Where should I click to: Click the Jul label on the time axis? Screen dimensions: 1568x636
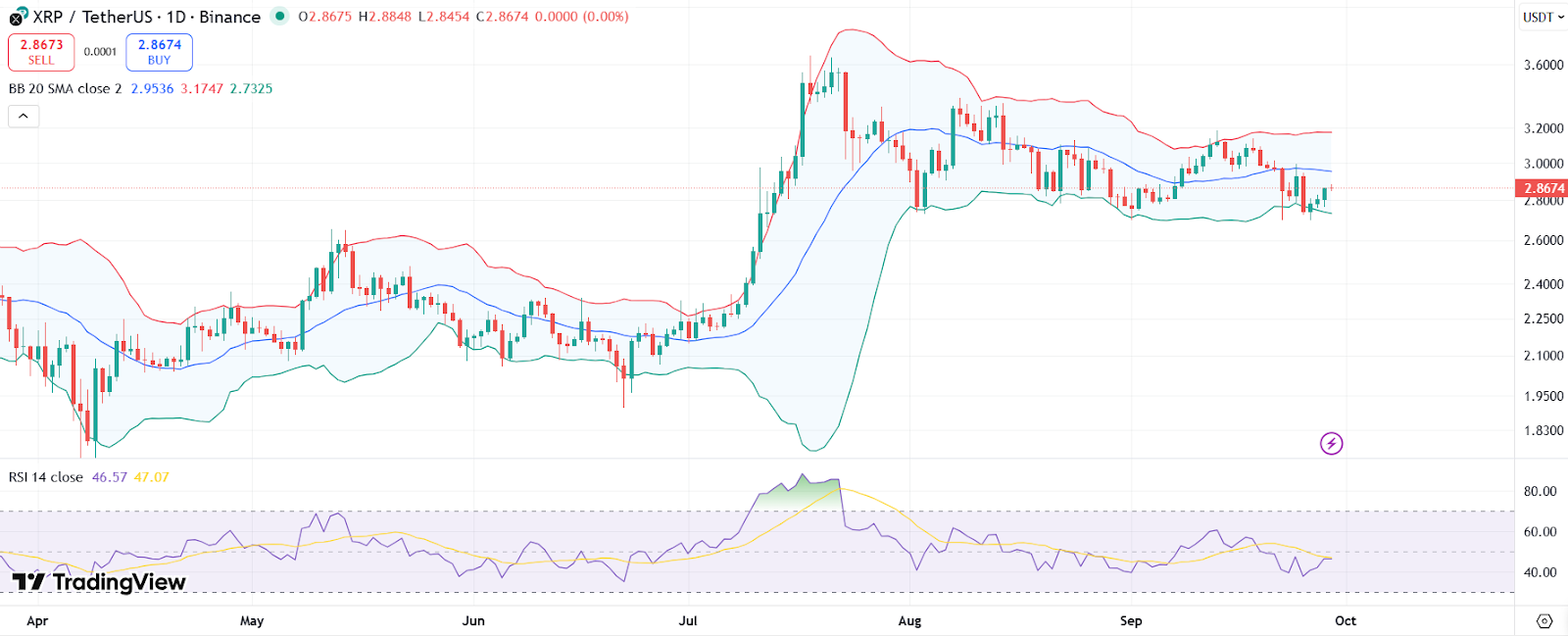pyautogui.click(x=688, y=621)
